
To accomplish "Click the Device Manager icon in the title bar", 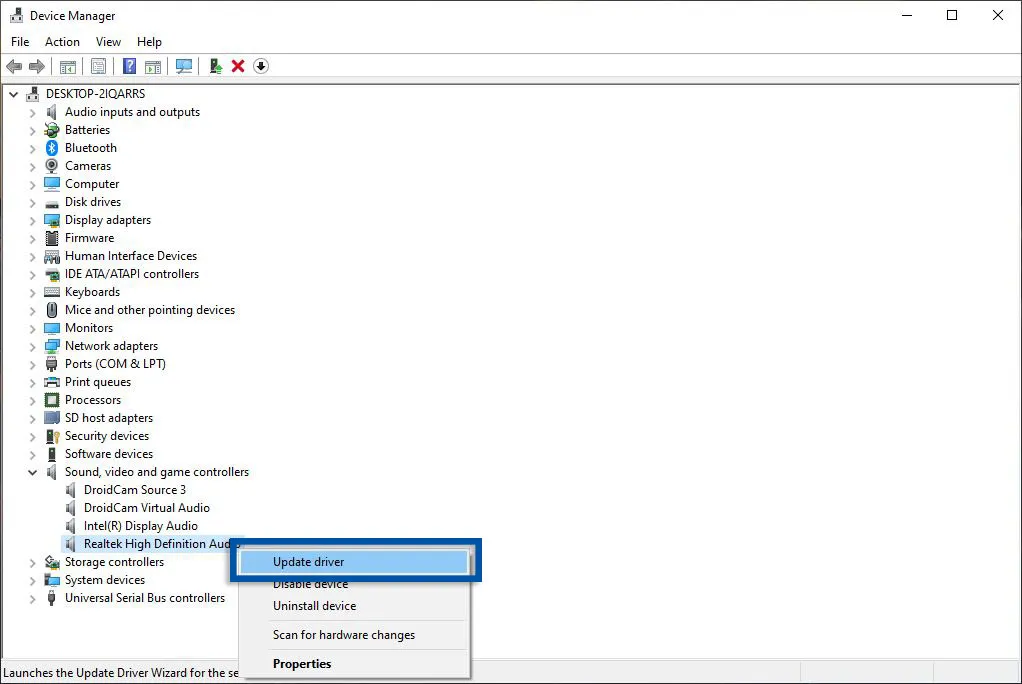I will pyautogui.click(x=14, y=15).
